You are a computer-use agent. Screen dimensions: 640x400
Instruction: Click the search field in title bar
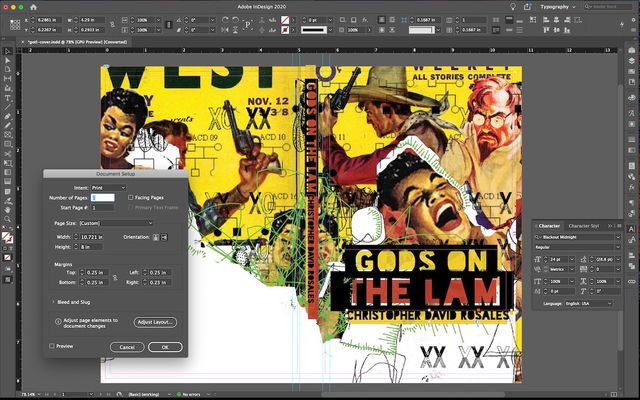pyautogui.click(x=609, y=7)
